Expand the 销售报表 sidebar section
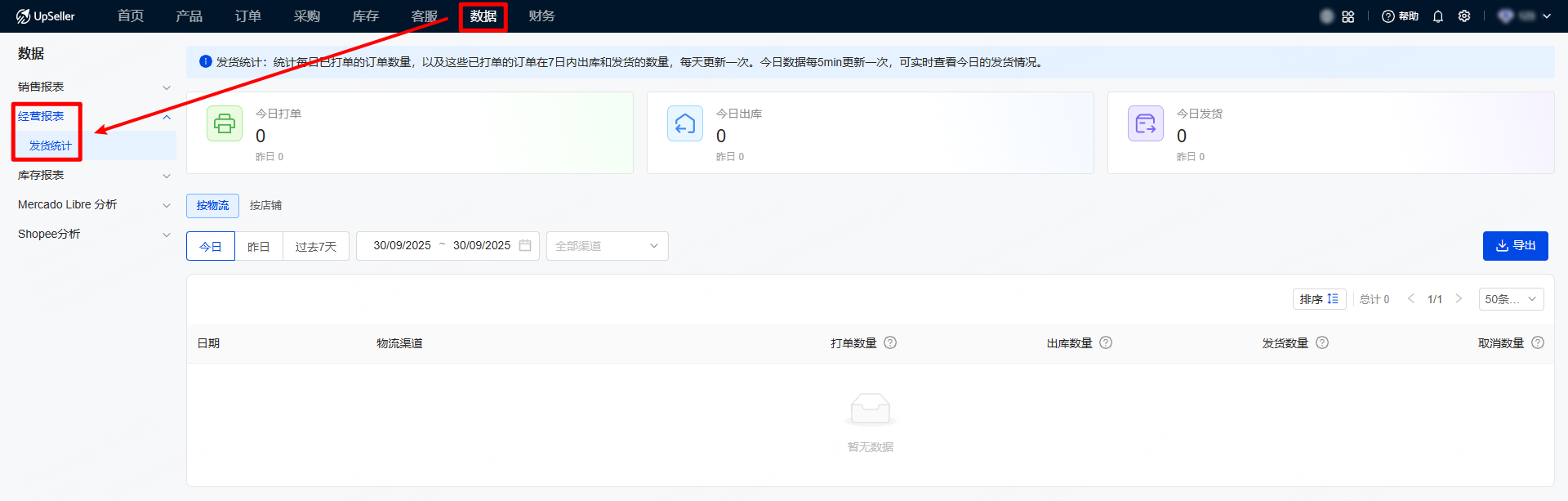Image resolution: width=1568 pixels, height=501 pixels. click(94, 87)
